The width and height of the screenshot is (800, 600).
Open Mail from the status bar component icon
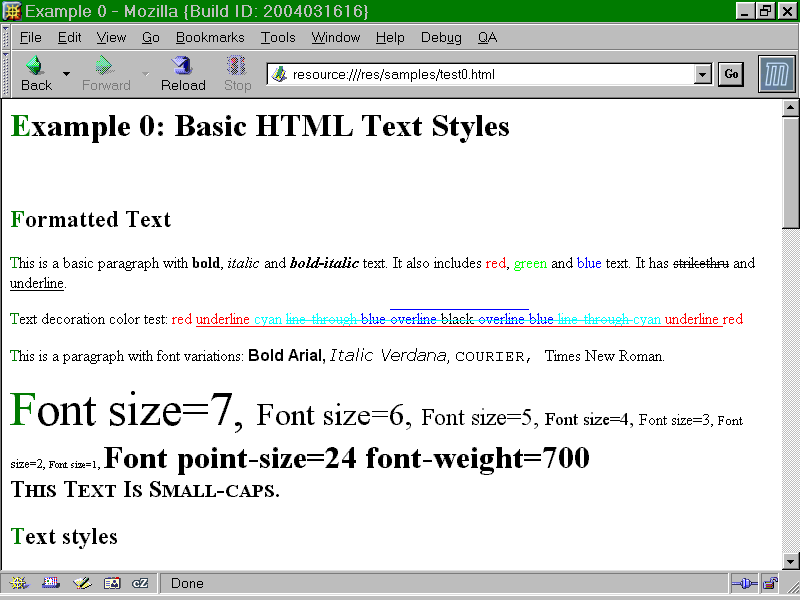coord(50,583)
